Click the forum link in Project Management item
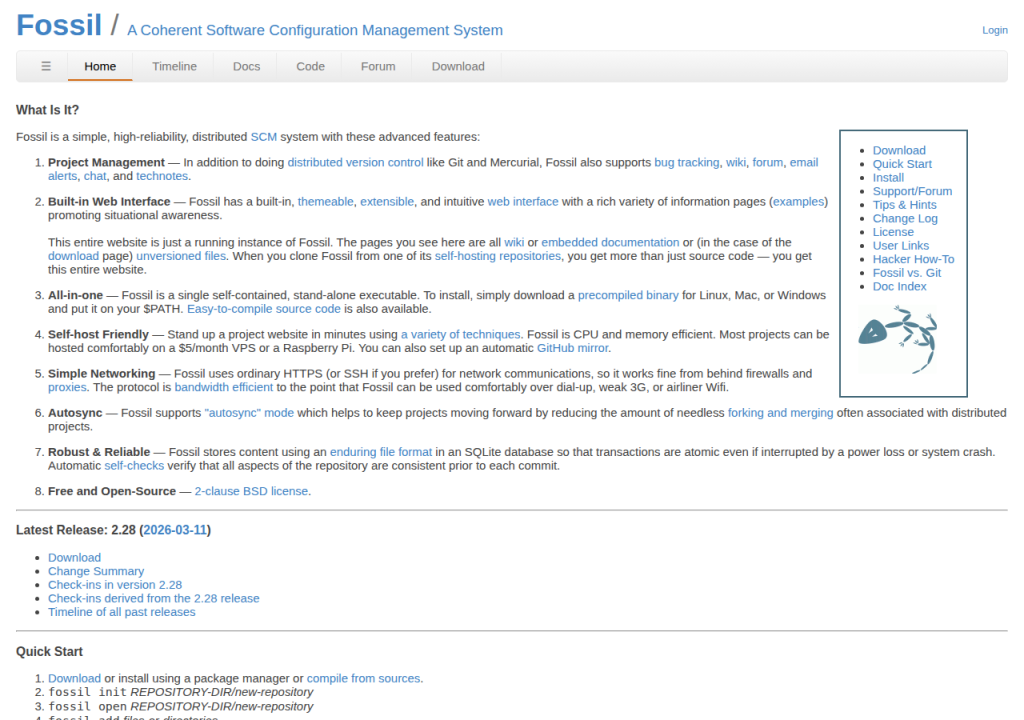The height and width of the screenshot is (720, 1024). [767, 162]
